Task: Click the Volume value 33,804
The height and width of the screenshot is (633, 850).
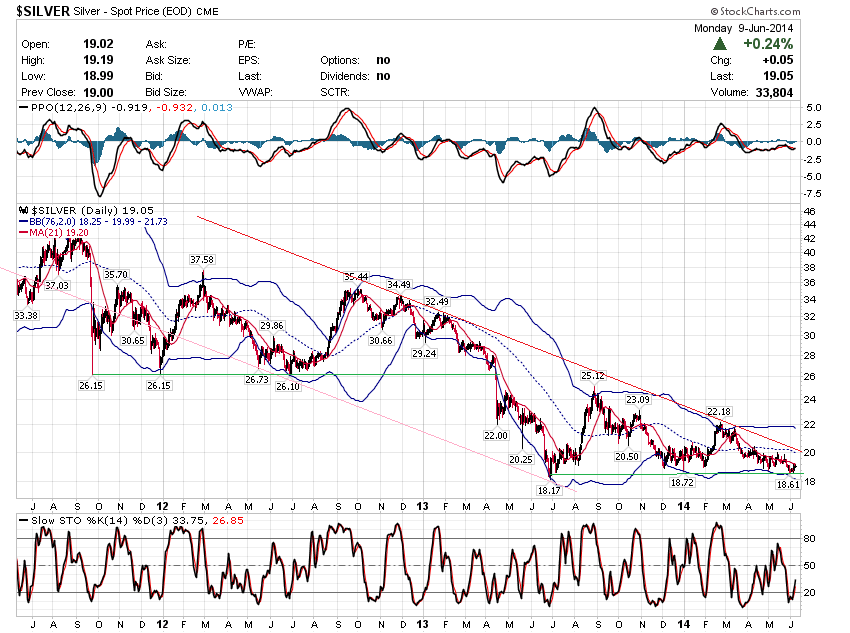Action: click(x=772, y=92)
